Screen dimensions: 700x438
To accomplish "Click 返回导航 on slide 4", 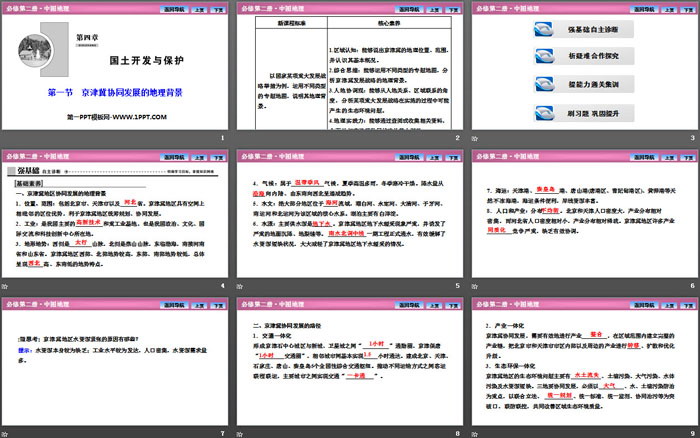I will (174, 157).
